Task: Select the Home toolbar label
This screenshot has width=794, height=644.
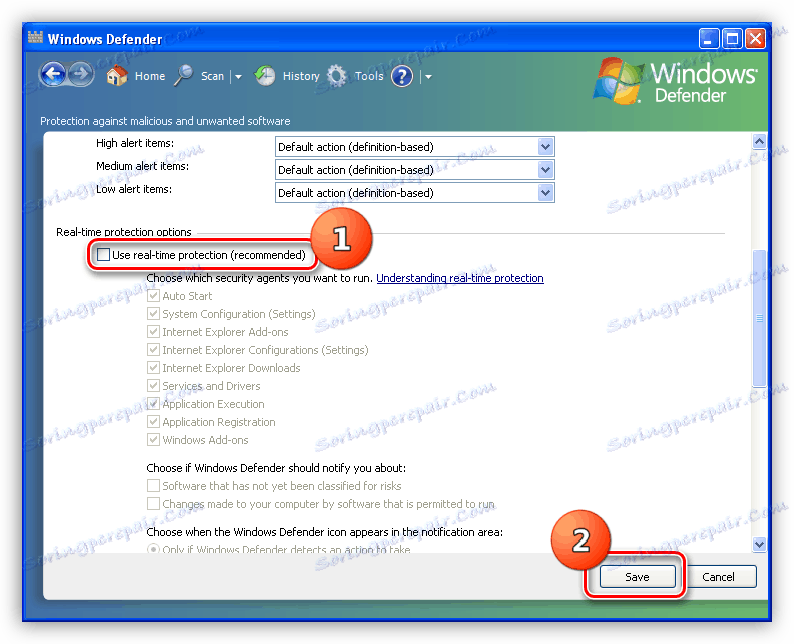Action: pyautogui.click(x=150, y=76)
